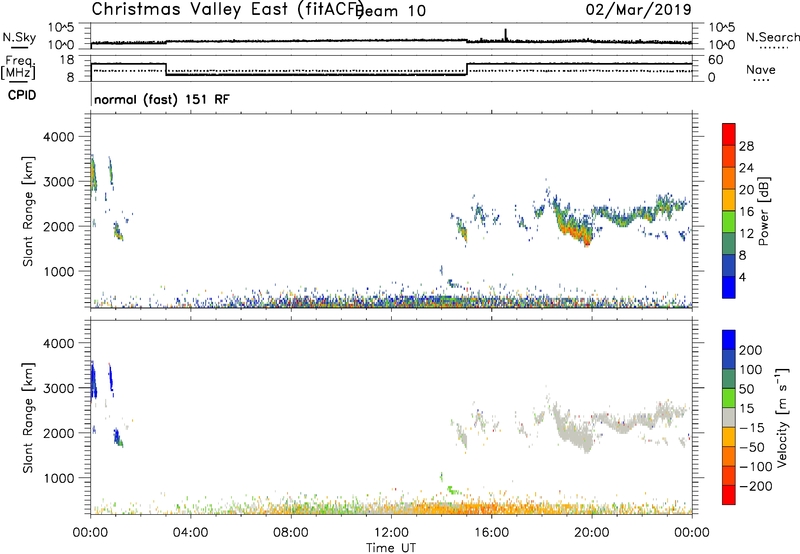Click the 'Nave' legend label
Screen dimensions: 800x554
[x=760, y=70]
